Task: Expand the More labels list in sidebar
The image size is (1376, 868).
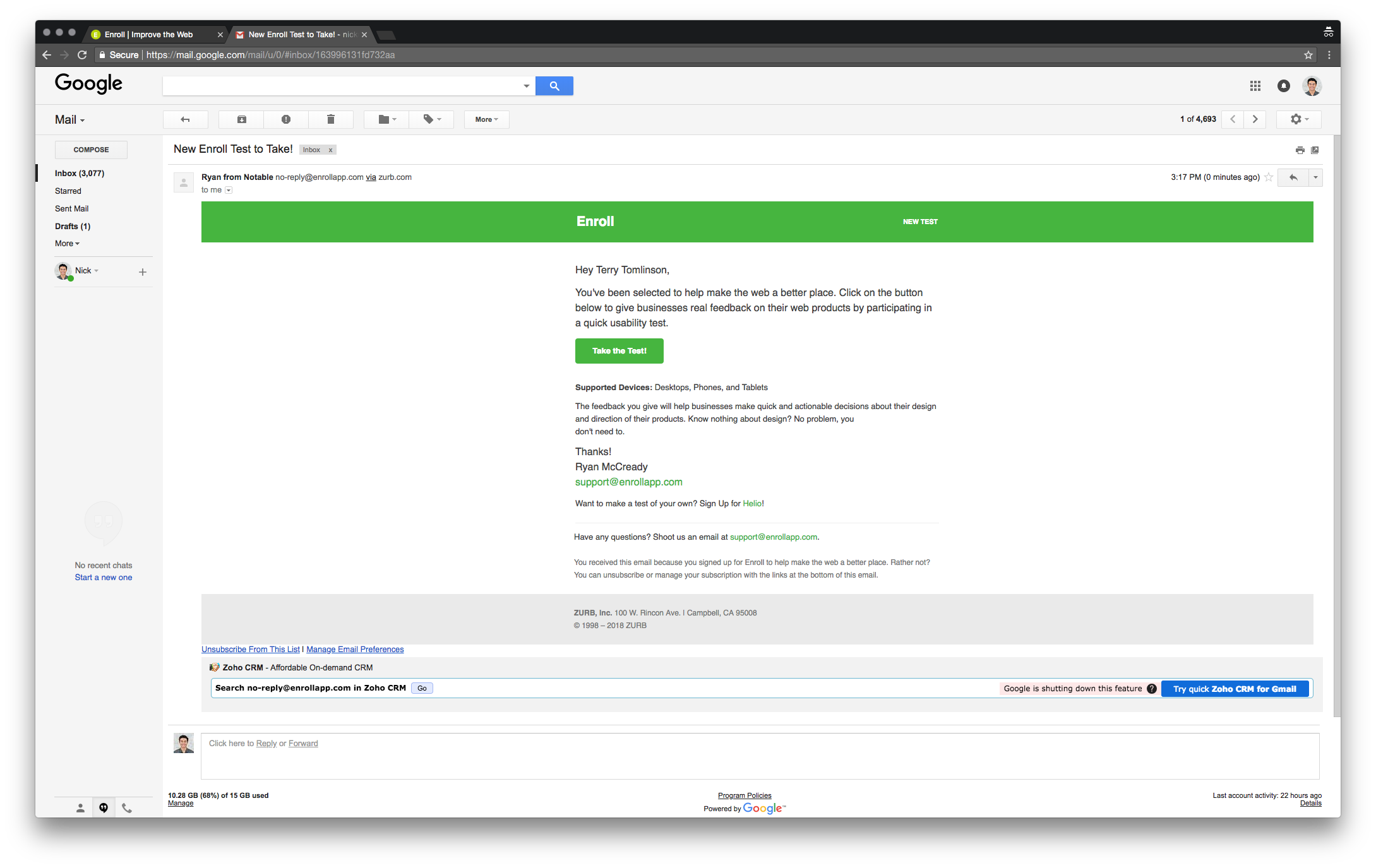Action: (x=67, y=244)
